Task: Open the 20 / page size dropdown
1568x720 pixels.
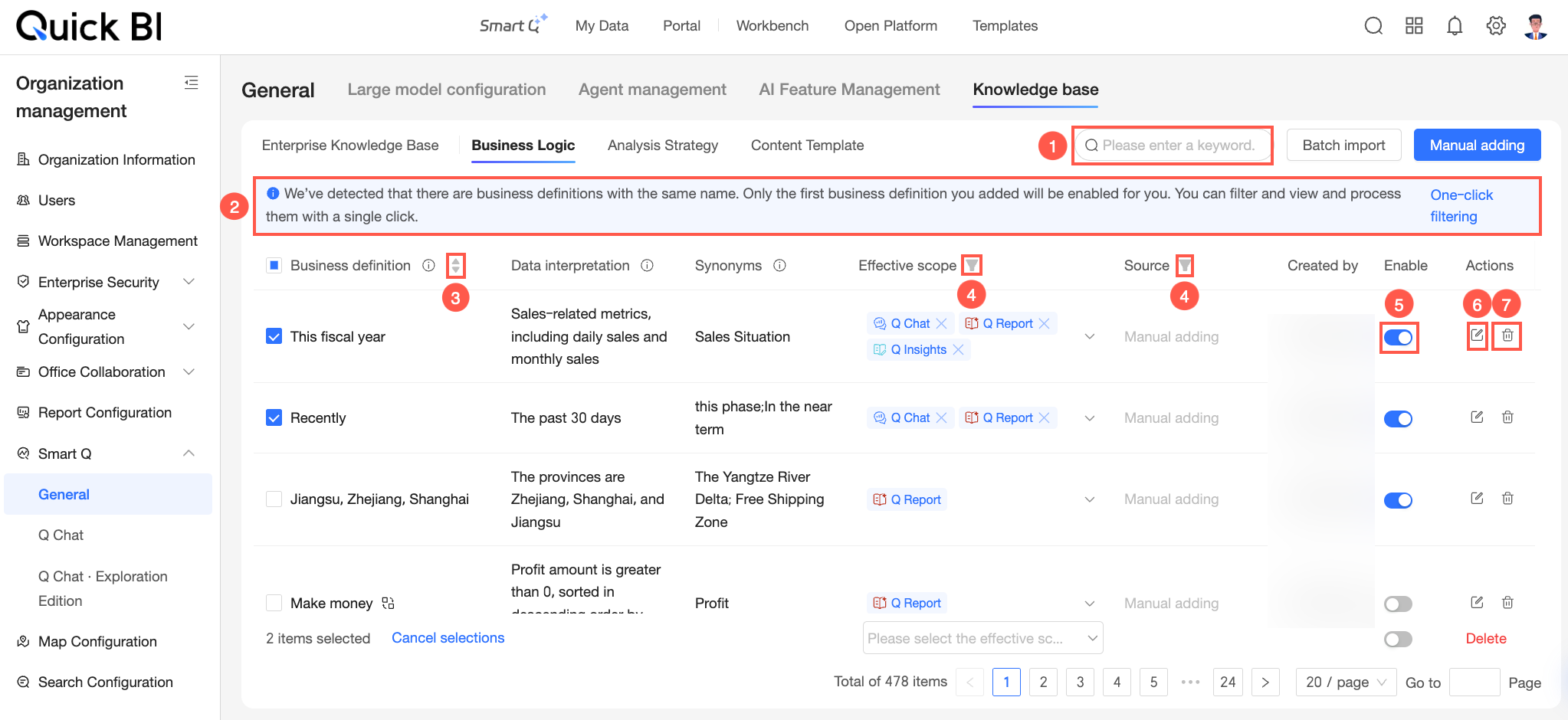Action: click(x=1347, y=682)
